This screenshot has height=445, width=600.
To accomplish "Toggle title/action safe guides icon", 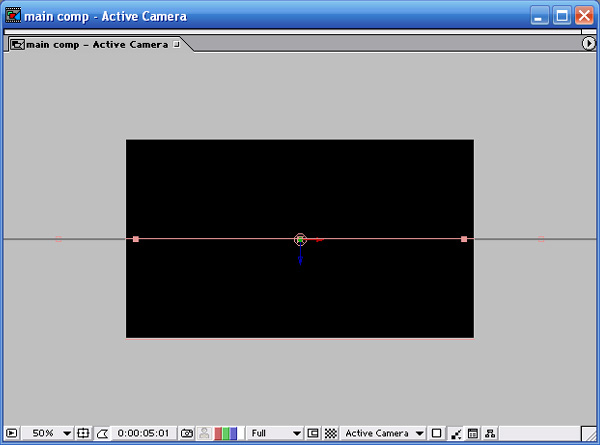I will 83,434.
